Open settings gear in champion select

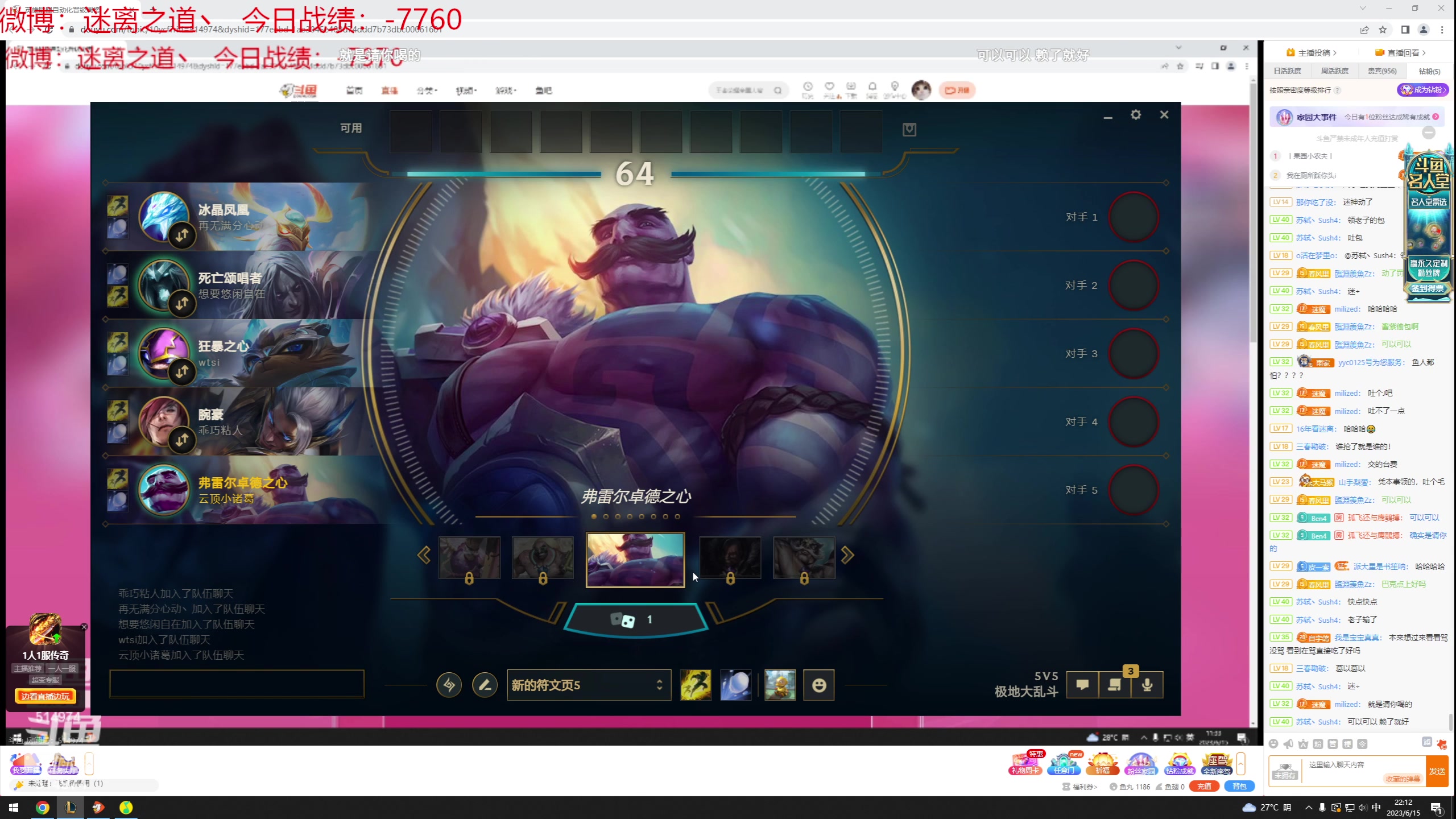[1136, 115]
